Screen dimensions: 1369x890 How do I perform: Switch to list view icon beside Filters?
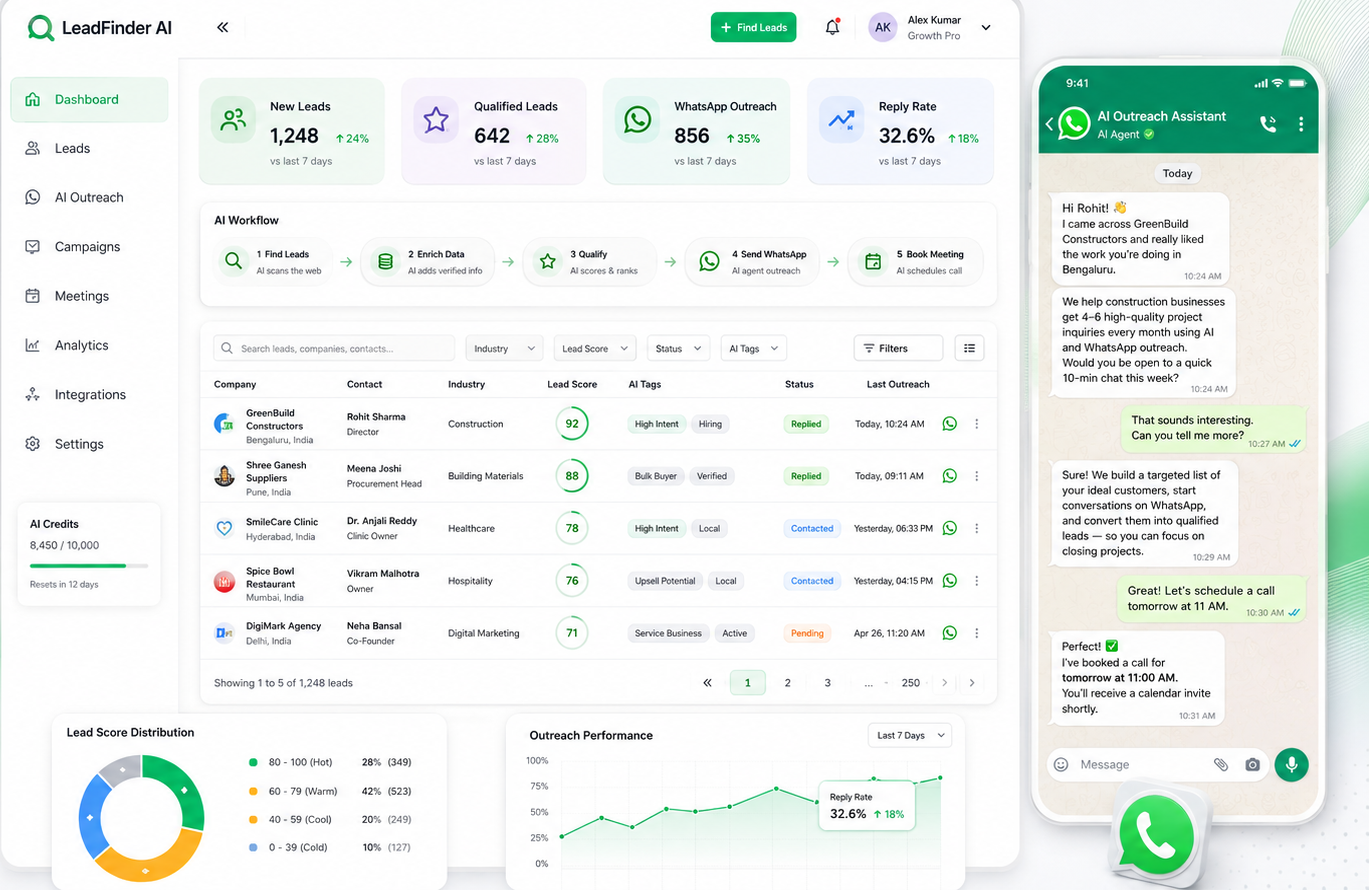click(x=969, y=348)
